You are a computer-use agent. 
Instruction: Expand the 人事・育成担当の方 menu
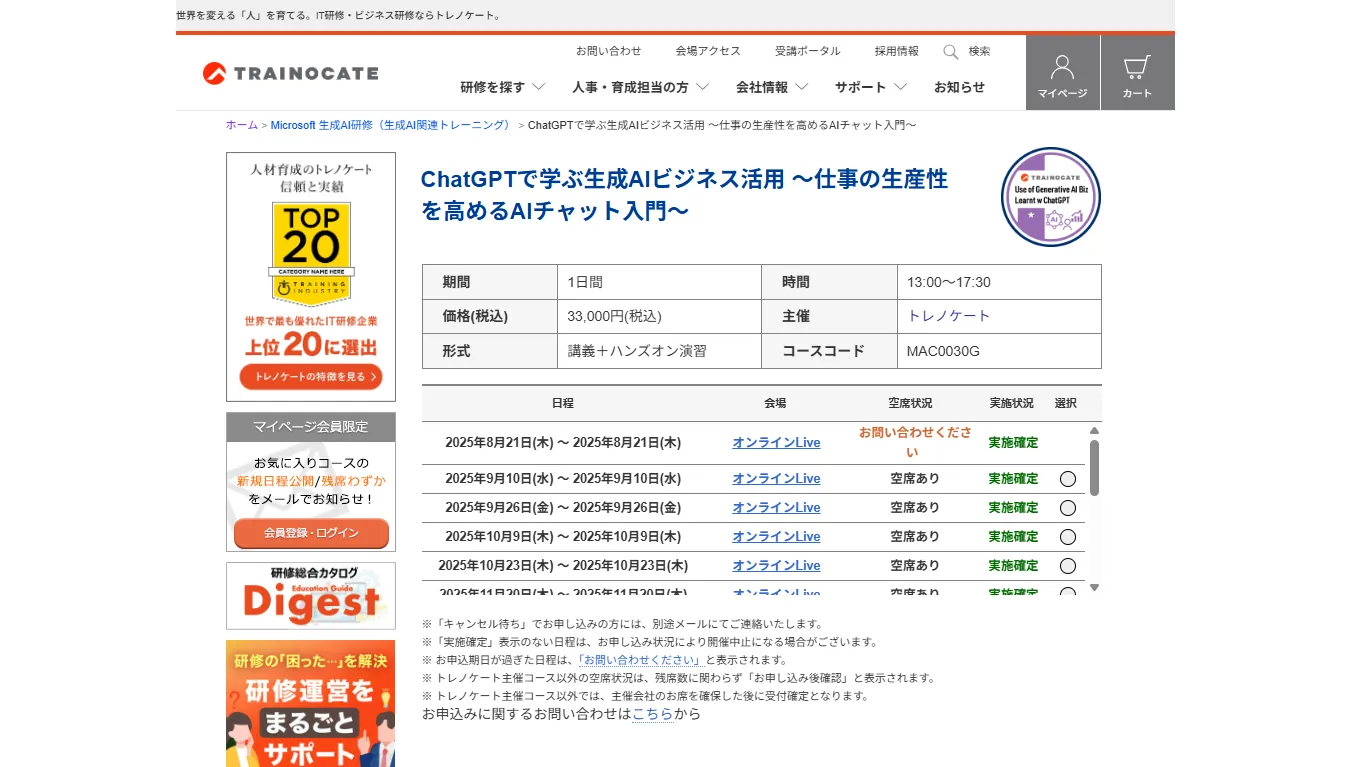pos(640,87)
